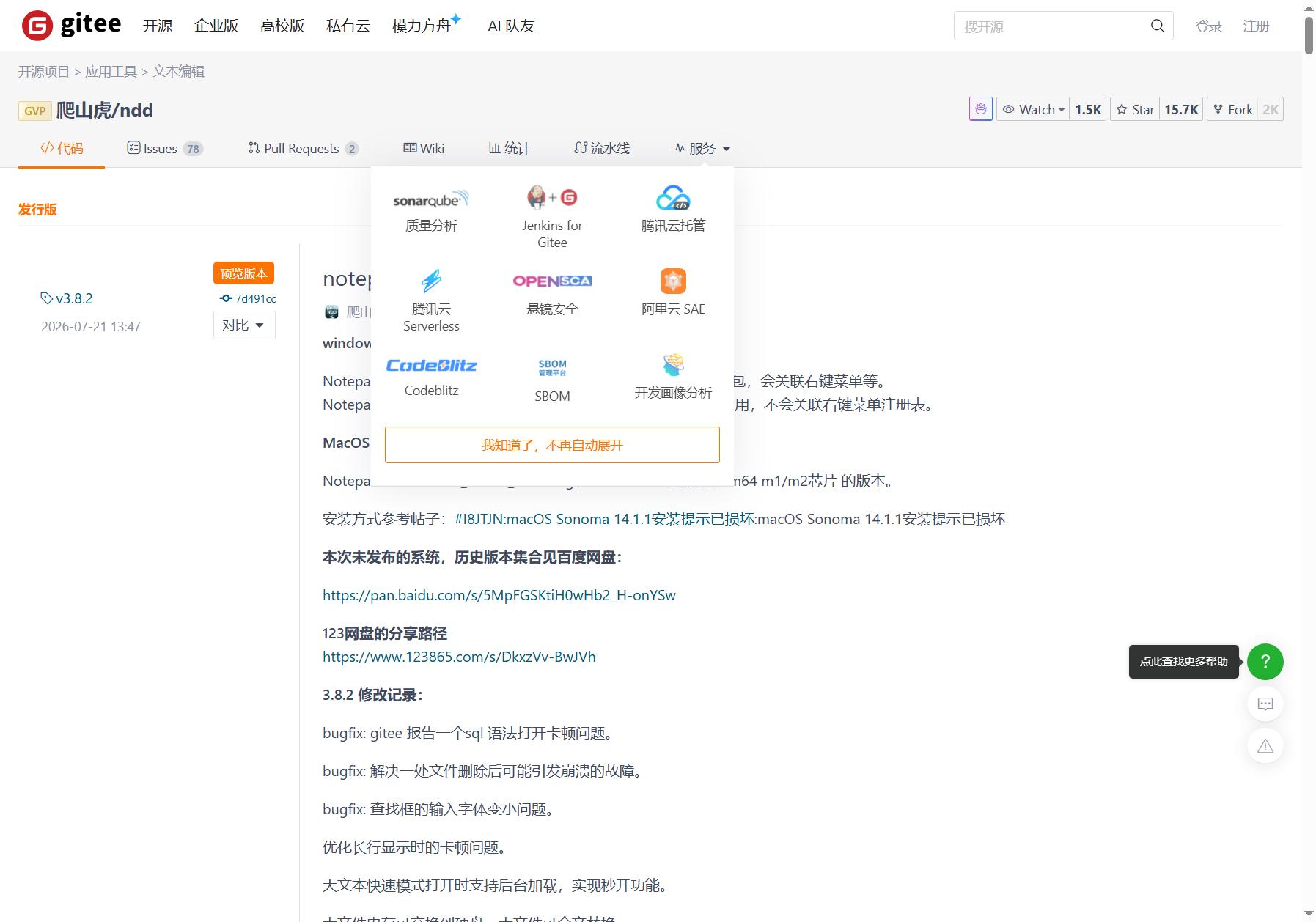
Task: Open Jenkins for Gitee service
Action: pyautogui.click(x=552, y=217)
